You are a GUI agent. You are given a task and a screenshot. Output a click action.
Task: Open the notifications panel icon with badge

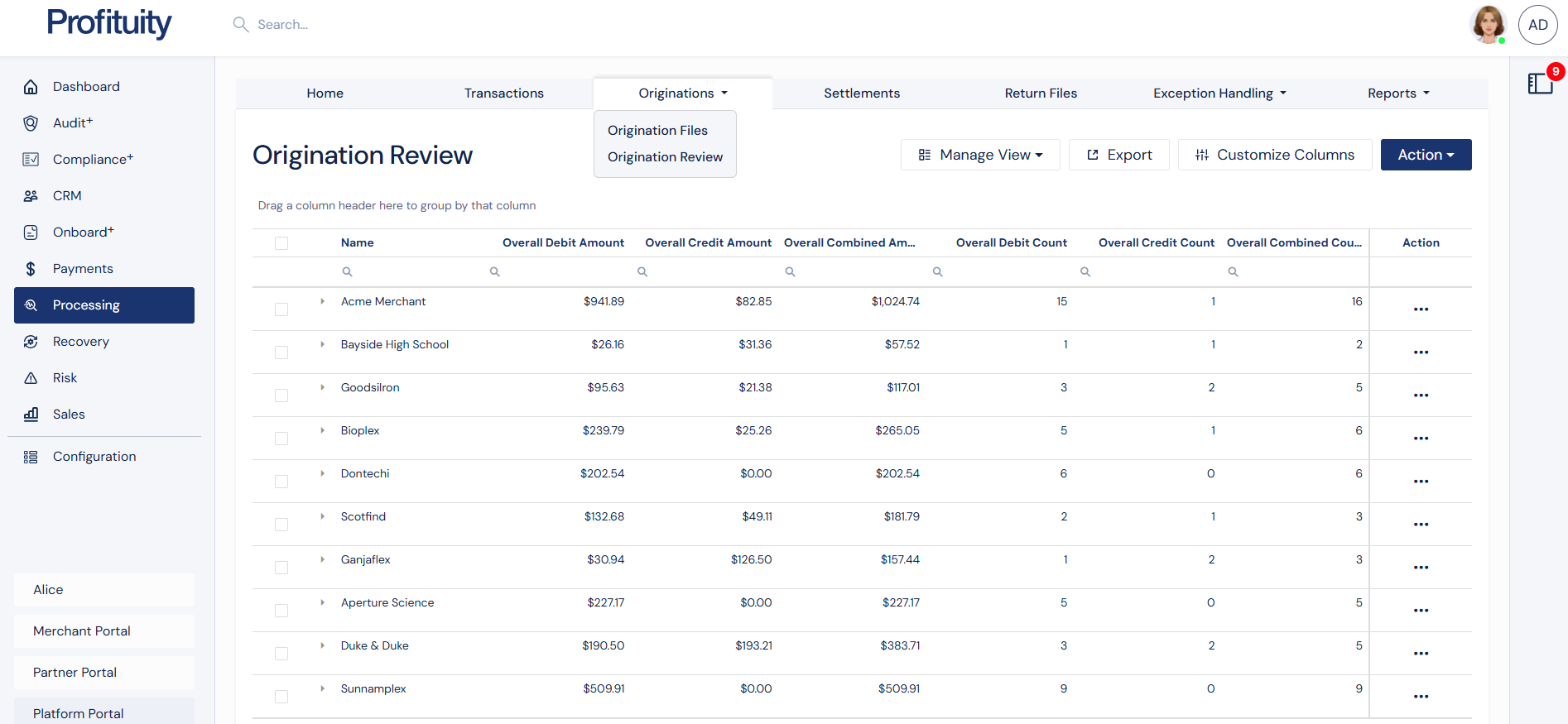(1540, 84)
